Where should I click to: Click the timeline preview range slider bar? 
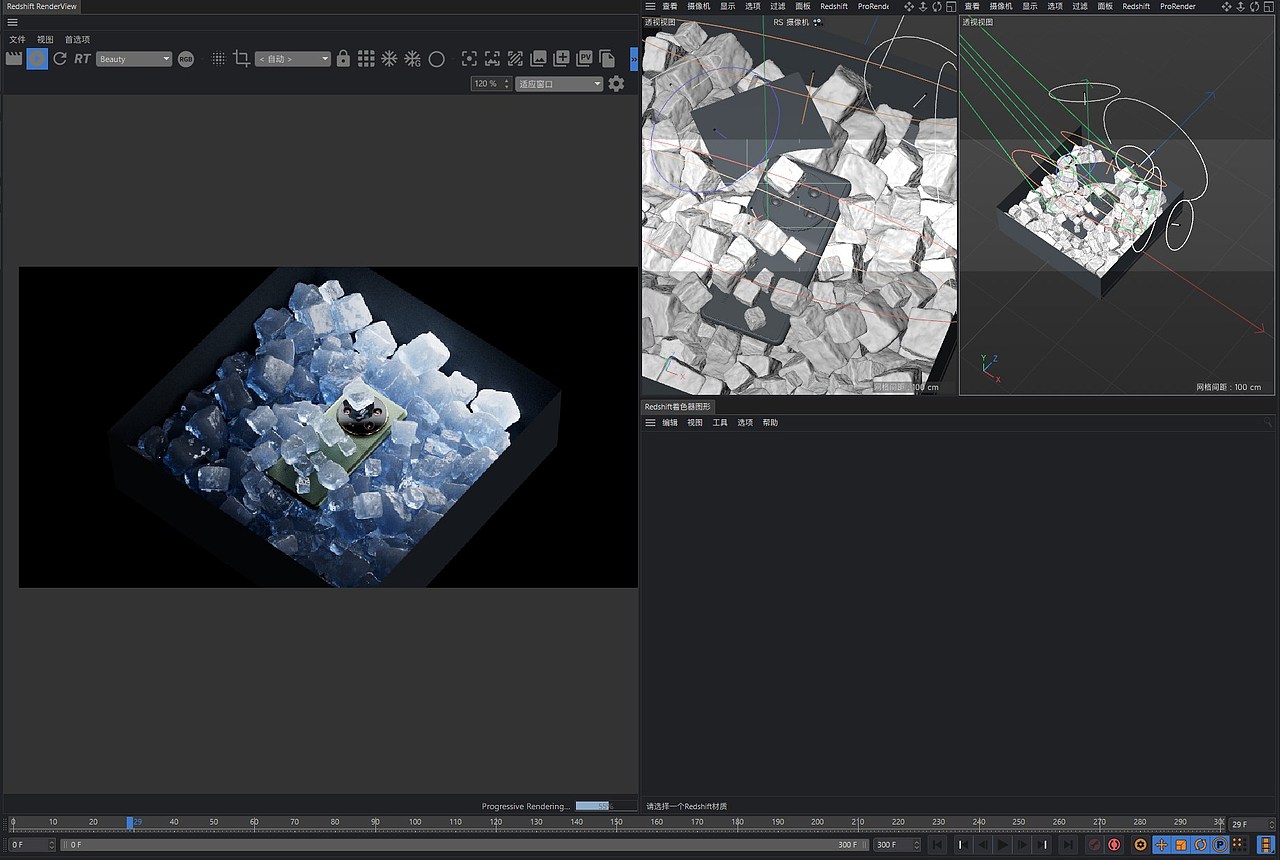click(465, 845)
